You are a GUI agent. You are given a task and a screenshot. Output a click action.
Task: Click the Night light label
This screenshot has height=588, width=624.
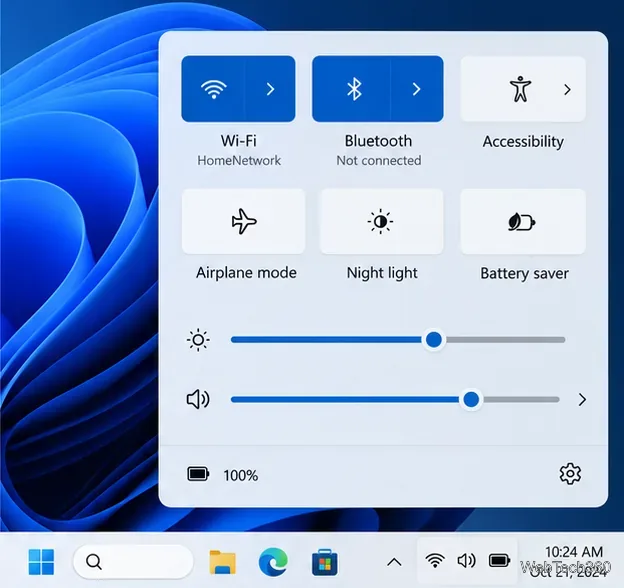pos(382,273)
